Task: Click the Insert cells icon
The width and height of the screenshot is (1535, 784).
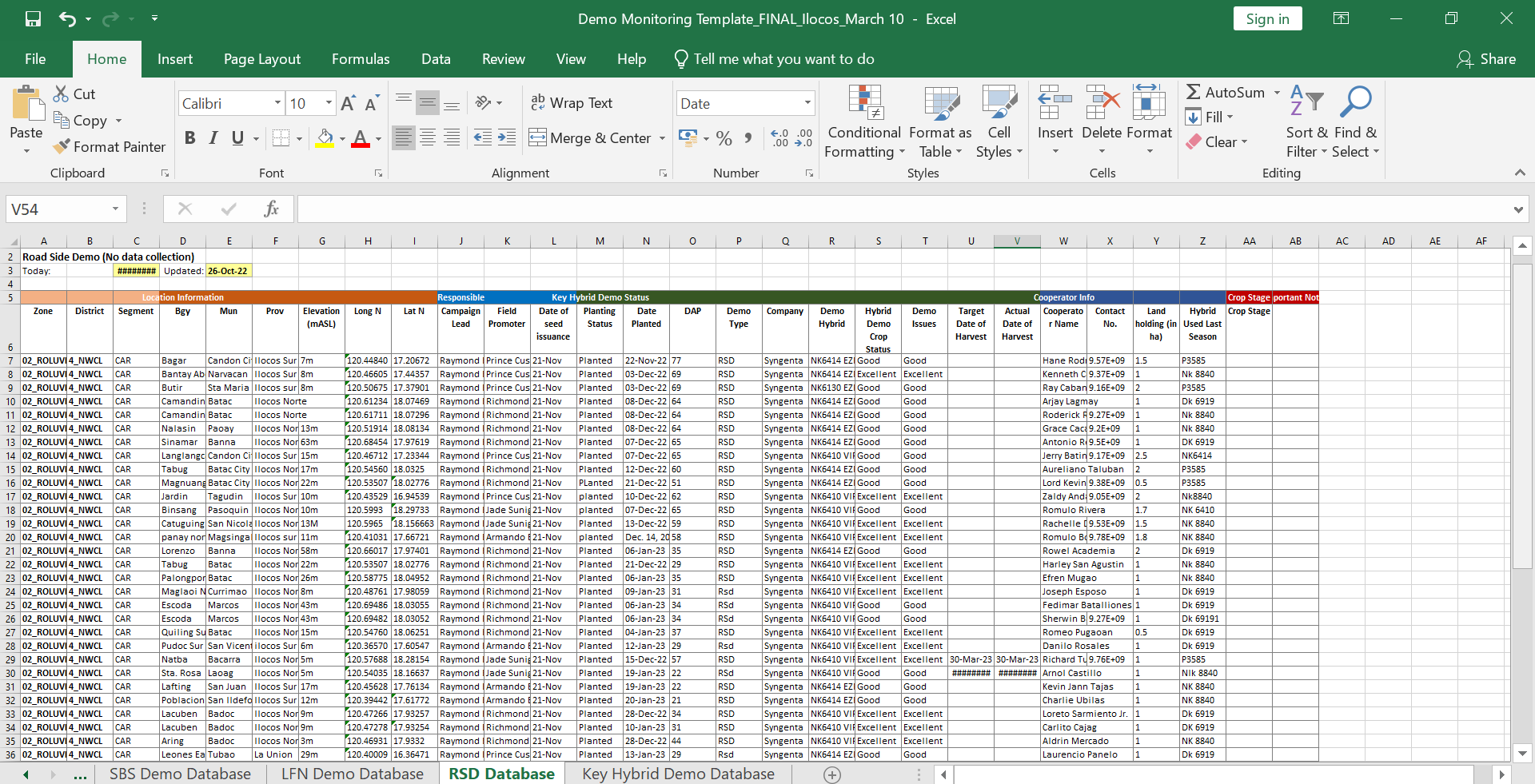Action: pyautogui.click(x=1055, y=102)
